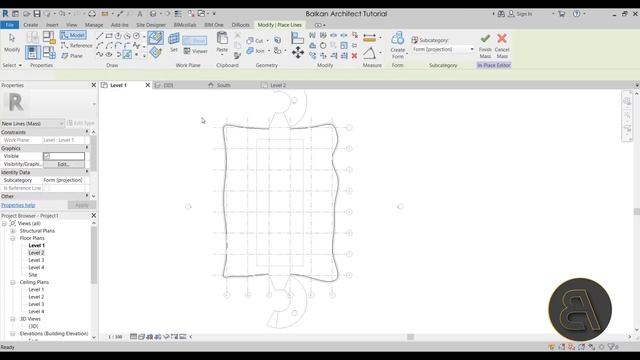640x360 pixels.
Task: Open the work plane Viewer
Action: [196, 51]
